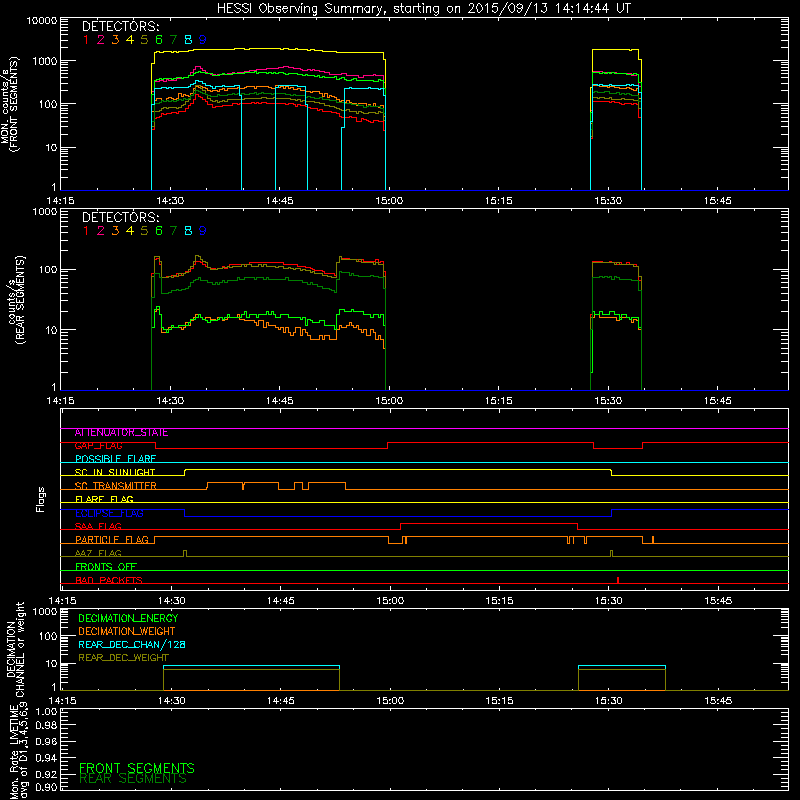Pick detector 6 in rear segments legend
The image size is (800, 800).
pyautogui.click(x=159, y=231)
